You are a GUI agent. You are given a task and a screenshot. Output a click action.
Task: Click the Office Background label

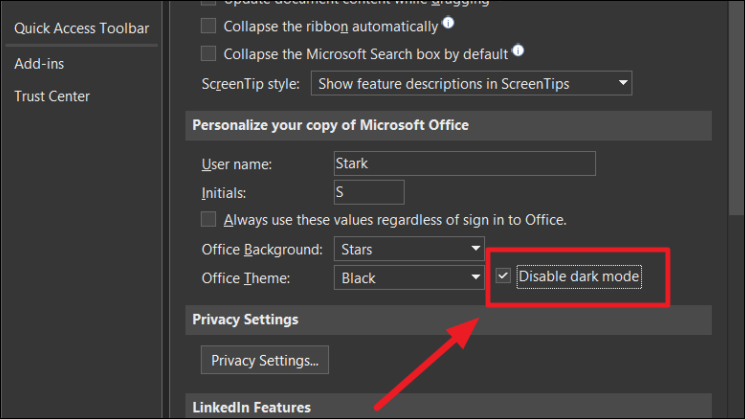click(x=262, y=249)
